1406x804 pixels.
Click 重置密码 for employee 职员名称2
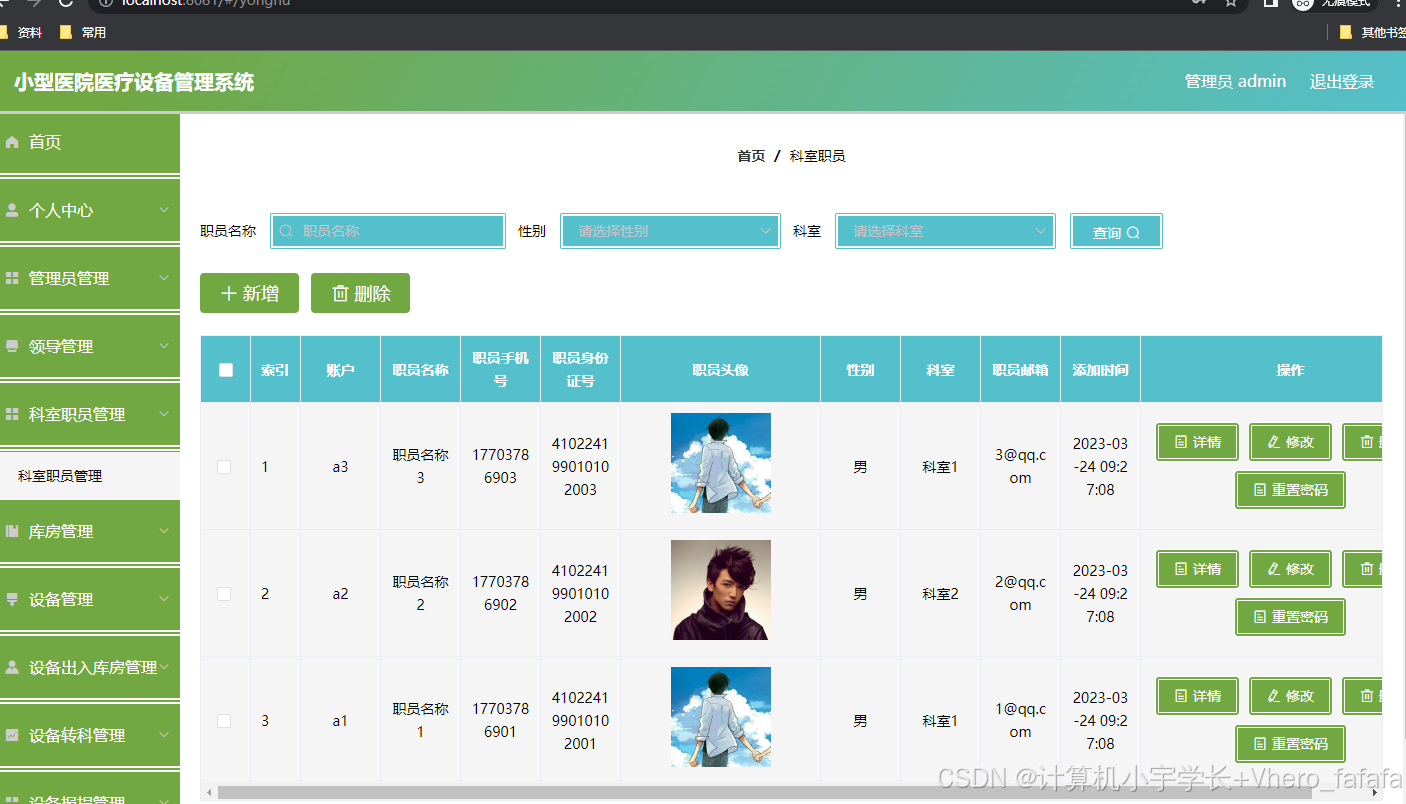point(1290,617)
